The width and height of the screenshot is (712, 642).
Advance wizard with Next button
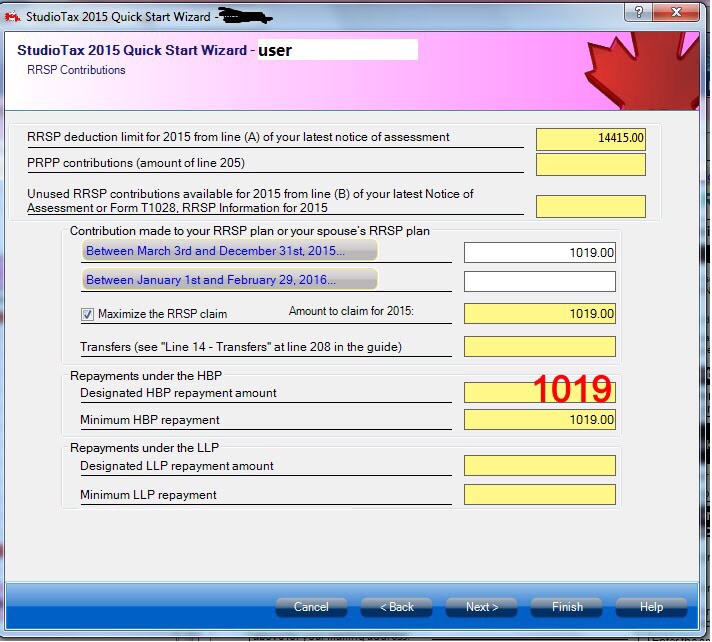tap(481, 607)
